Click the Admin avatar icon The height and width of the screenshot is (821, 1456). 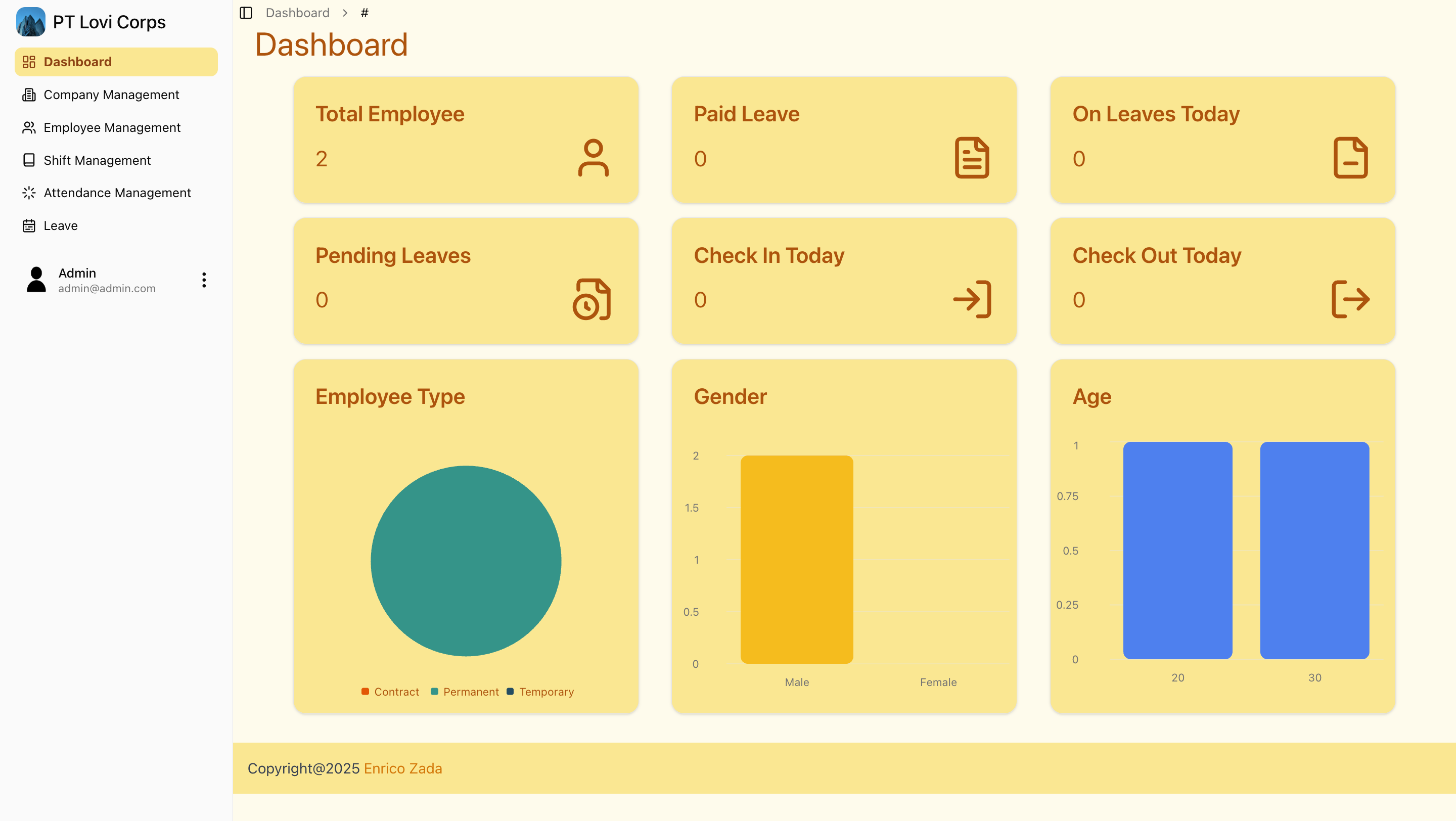pyautogui.click(x=36, y=280)
